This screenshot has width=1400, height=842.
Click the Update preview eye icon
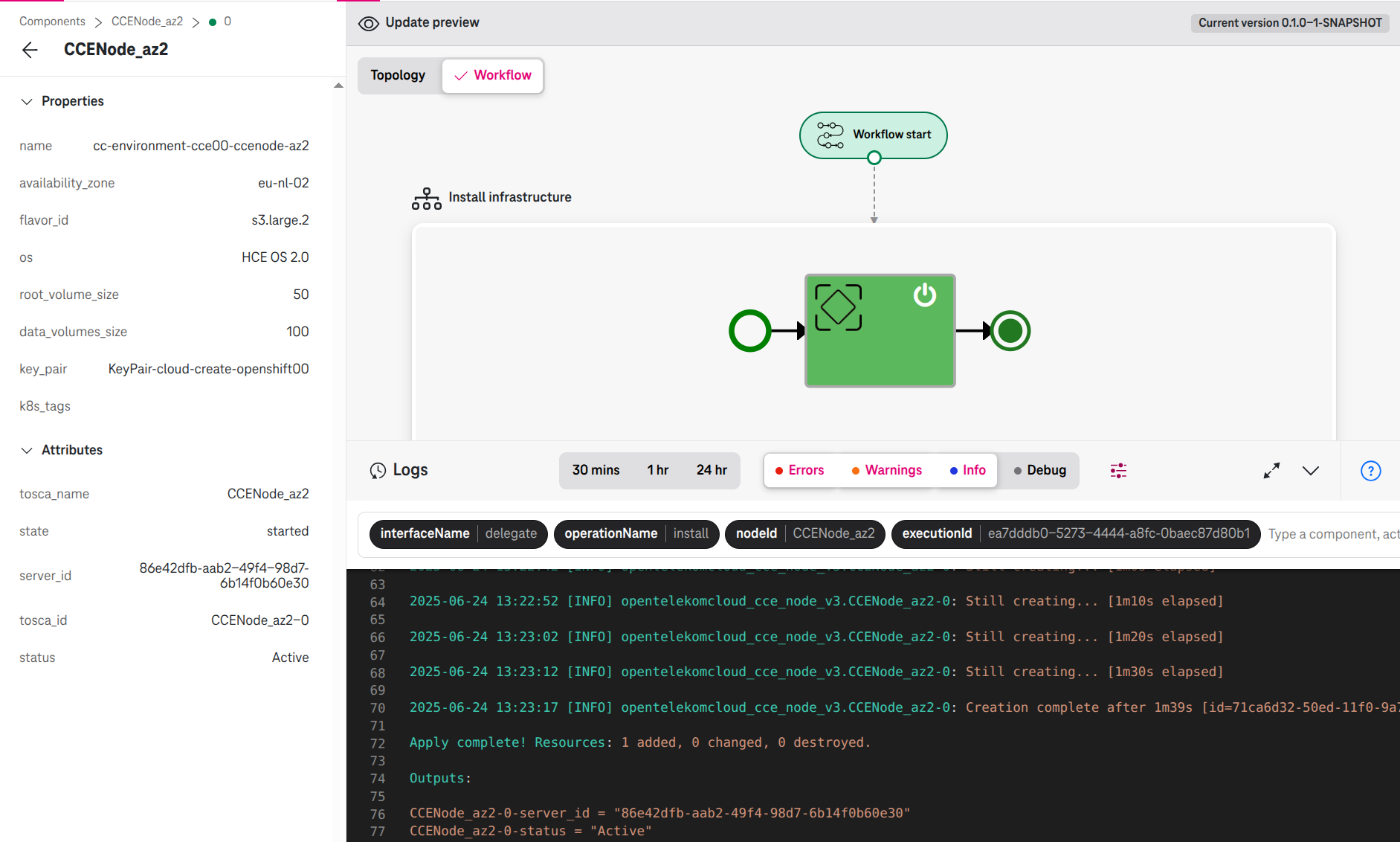tap(369, 23)
